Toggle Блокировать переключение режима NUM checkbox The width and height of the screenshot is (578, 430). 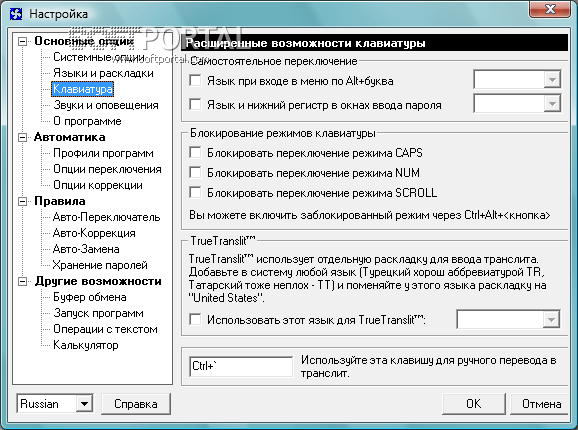tap(195, 172)
